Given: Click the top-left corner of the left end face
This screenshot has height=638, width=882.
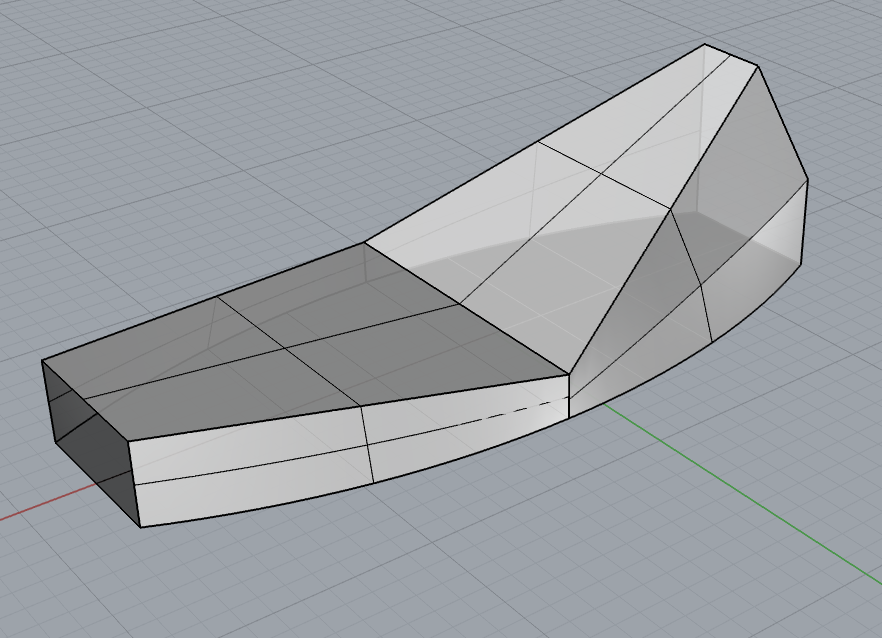Looking at the screenshot, I should point(42,361).
